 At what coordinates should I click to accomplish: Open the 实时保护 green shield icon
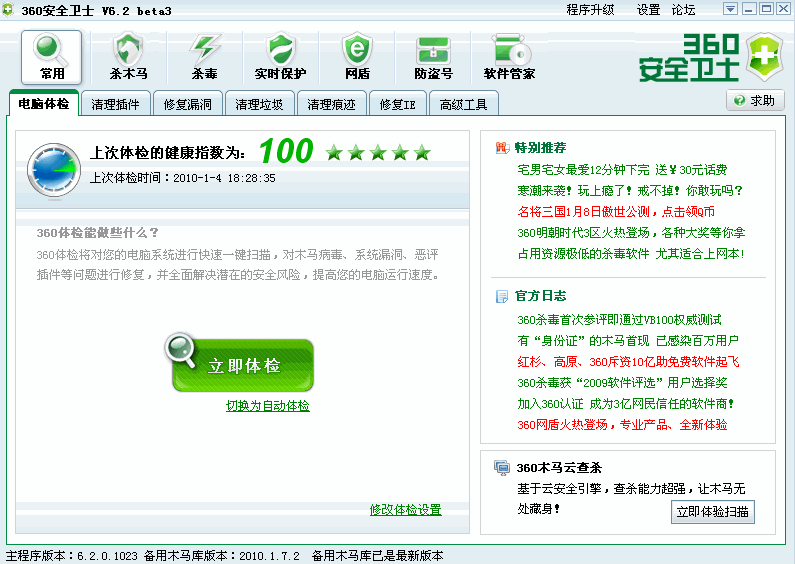click(280, 57)
